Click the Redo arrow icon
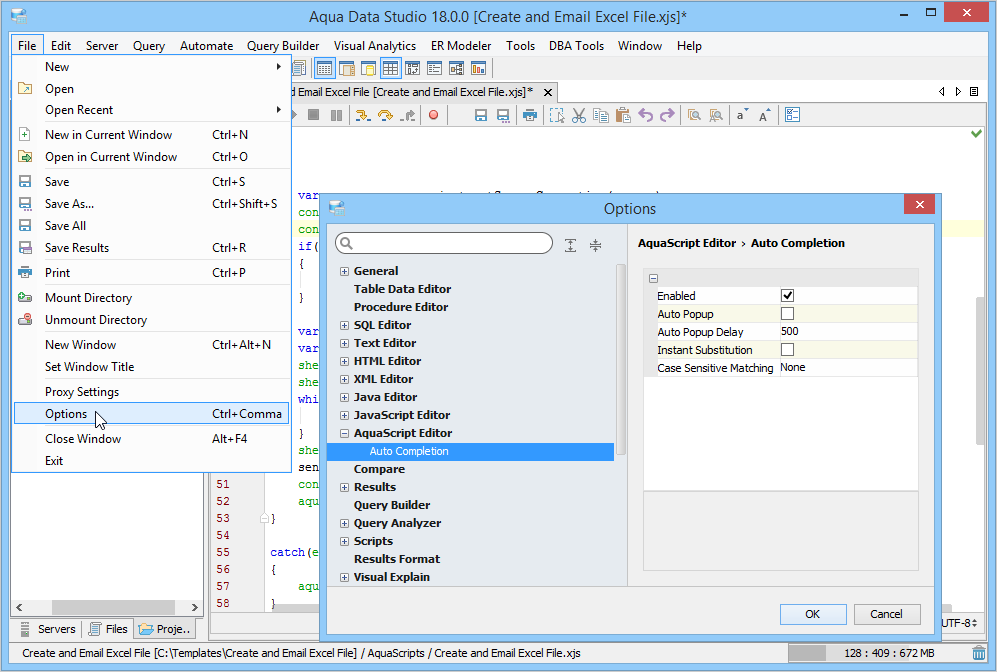997x672 pixels. pos(668,115)
